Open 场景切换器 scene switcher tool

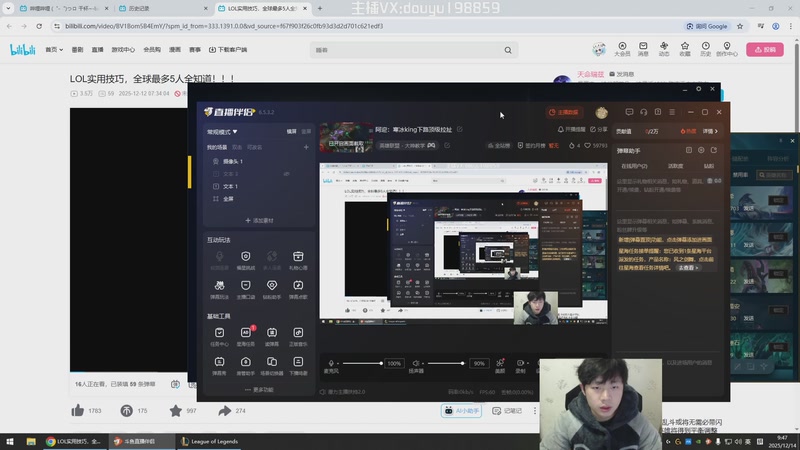(272, 365)
